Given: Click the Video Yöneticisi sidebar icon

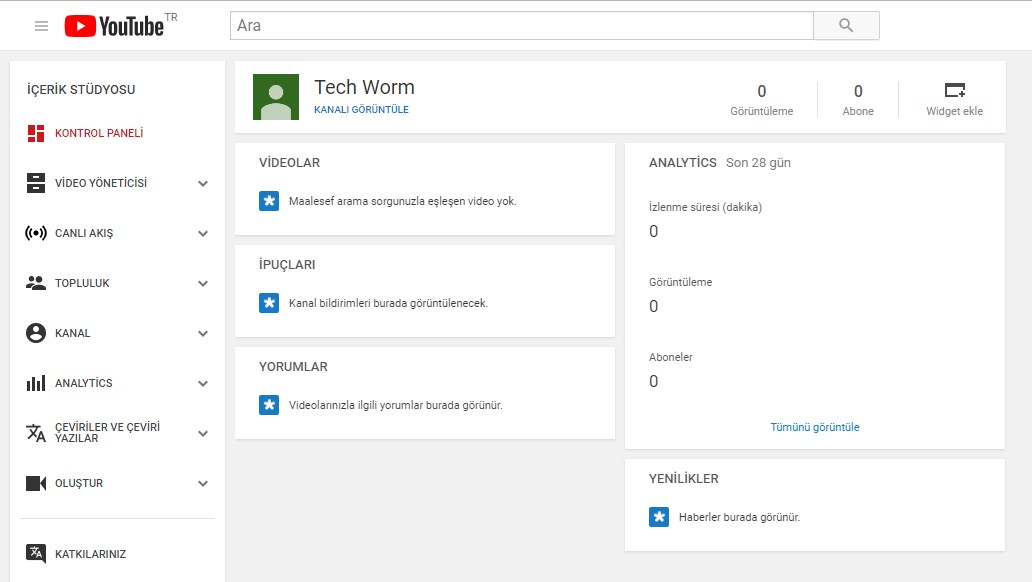Looking at the screenshot, I should (x=36, y=183).
